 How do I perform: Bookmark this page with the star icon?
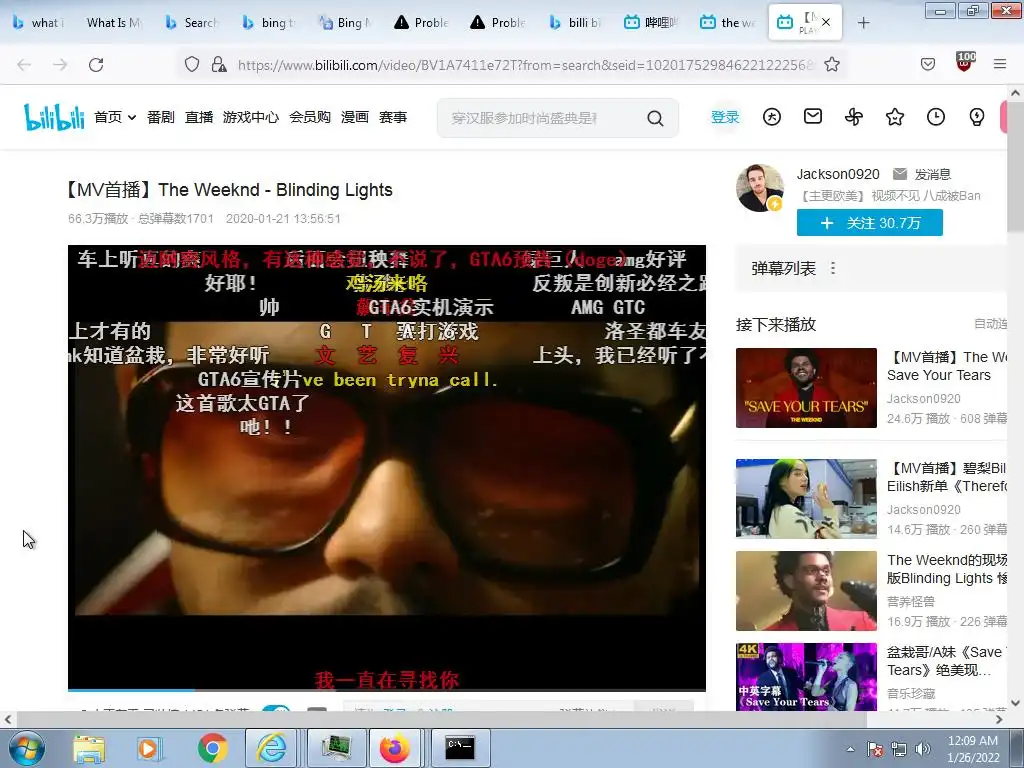pyautogui.click(x=831, y=65)
